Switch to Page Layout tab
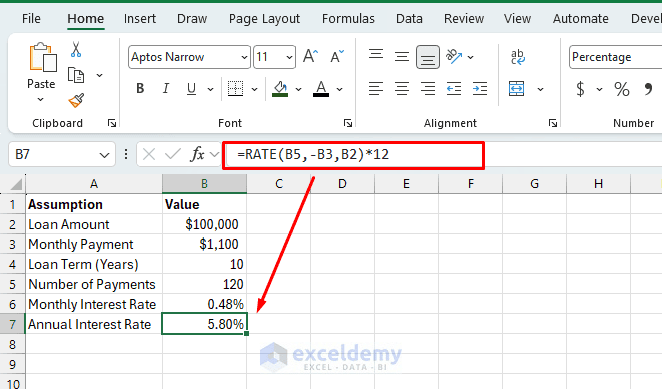Image resolution: width=662 pixels, height=389 pixels. tap(264, 19)
